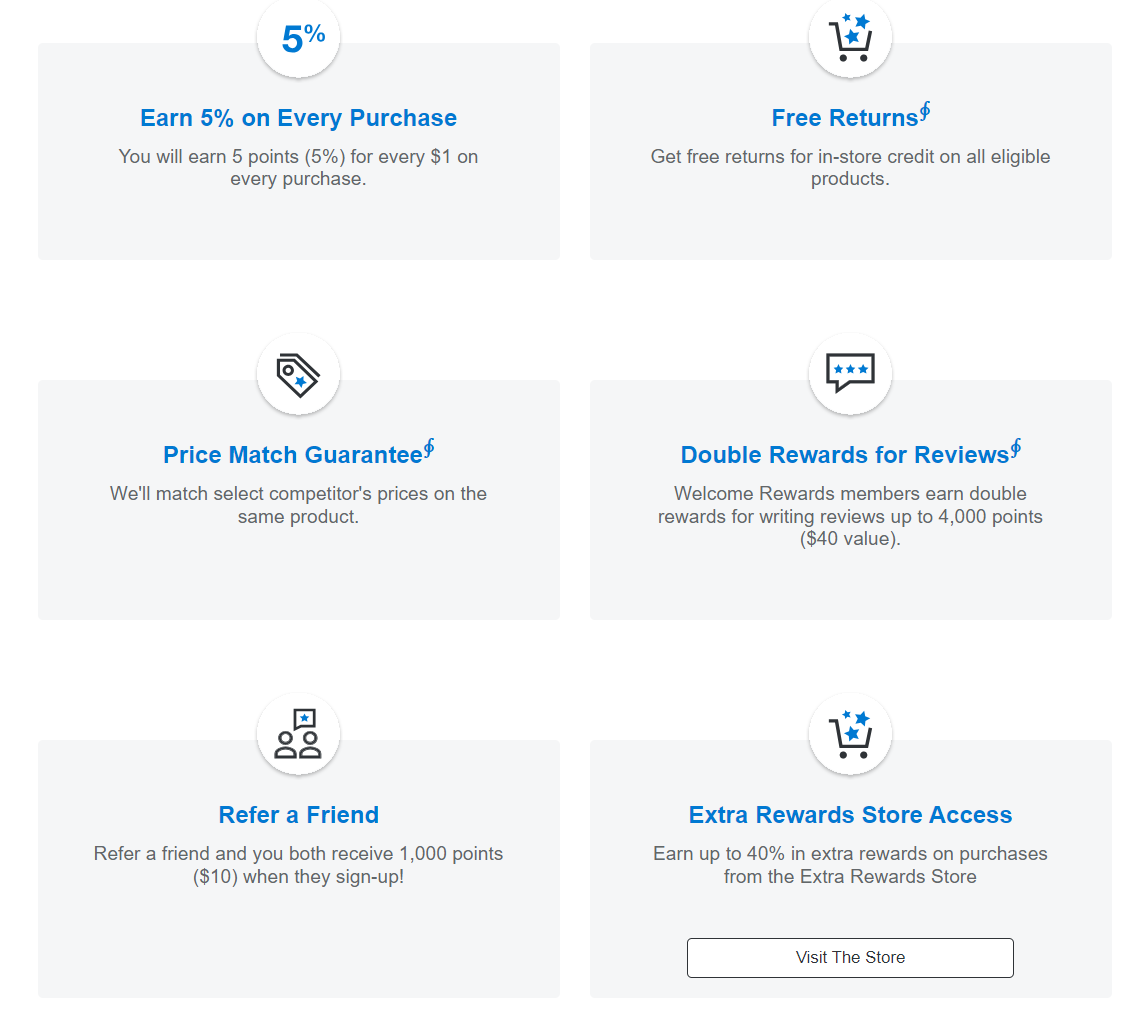This screenshot has height=1033, width=1125.
Task: Click the refer a friend 1,000 points description
Action: click(298, 865)
